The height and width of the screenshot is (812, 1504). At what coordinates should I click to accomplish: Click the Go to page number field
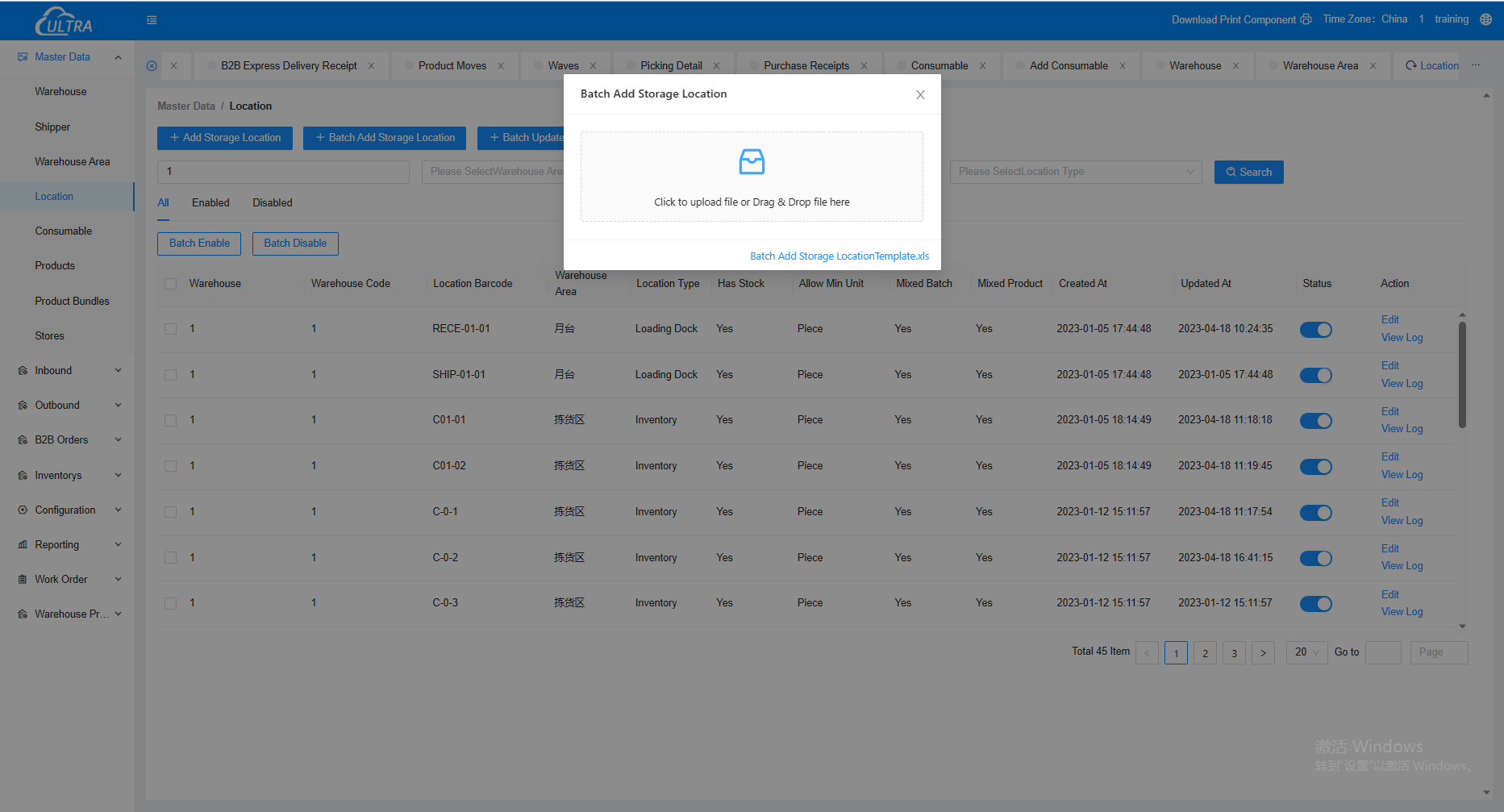click(1383, 652)
